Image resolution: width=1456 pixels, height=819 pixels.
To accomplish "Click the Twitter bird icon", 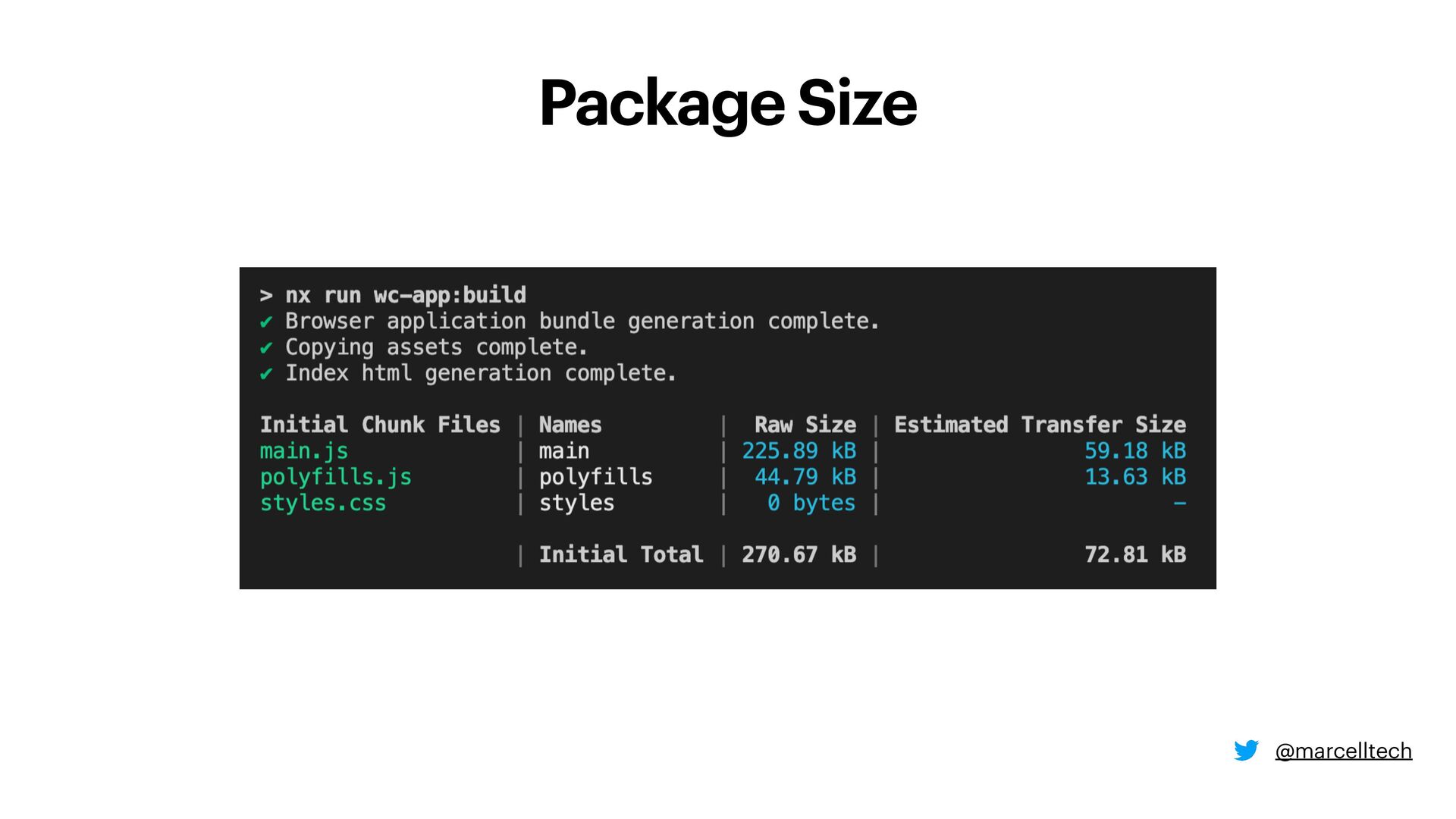I will click(1246, 751).
